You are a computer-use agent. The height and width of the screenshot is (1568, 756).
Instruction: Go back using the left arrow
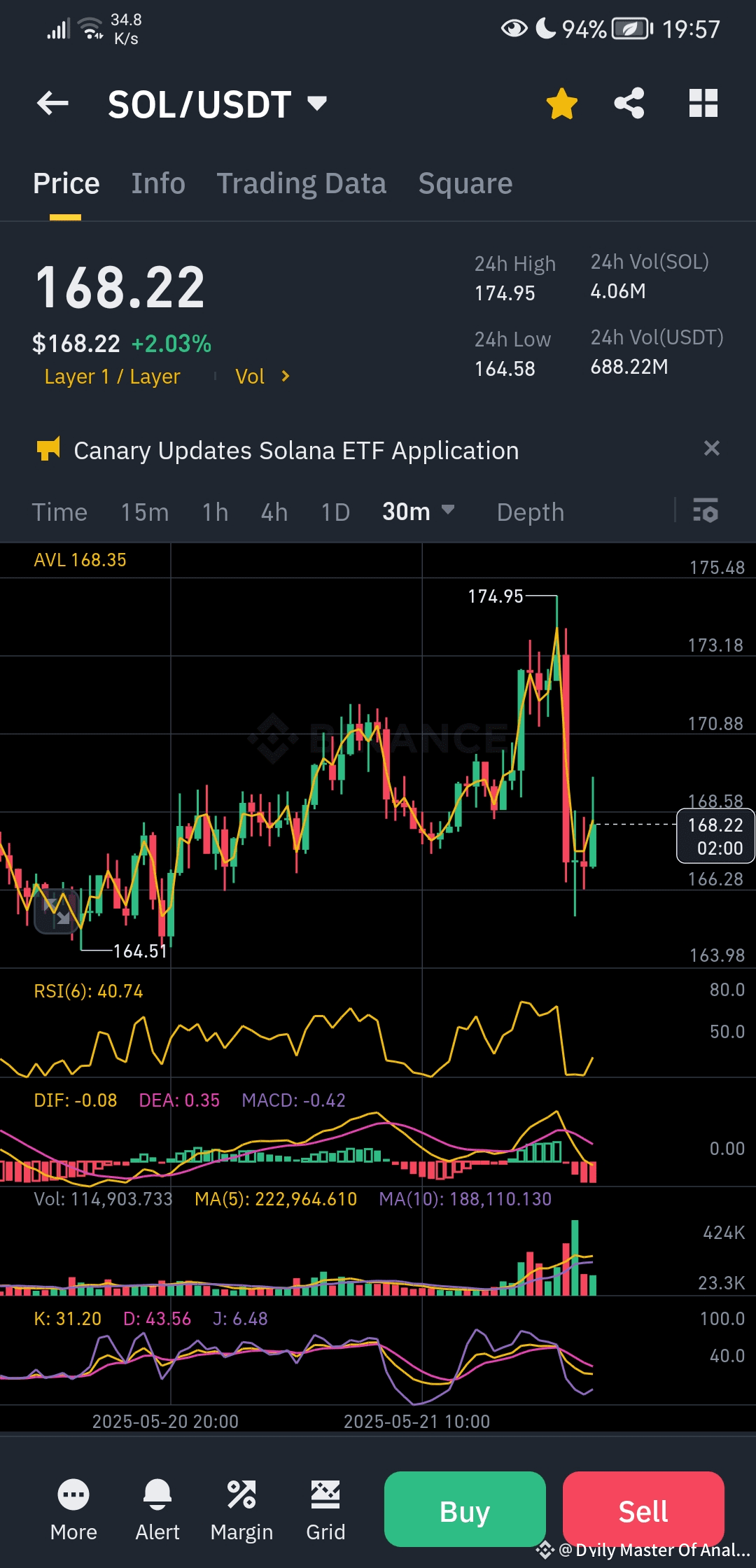(52, 104)
